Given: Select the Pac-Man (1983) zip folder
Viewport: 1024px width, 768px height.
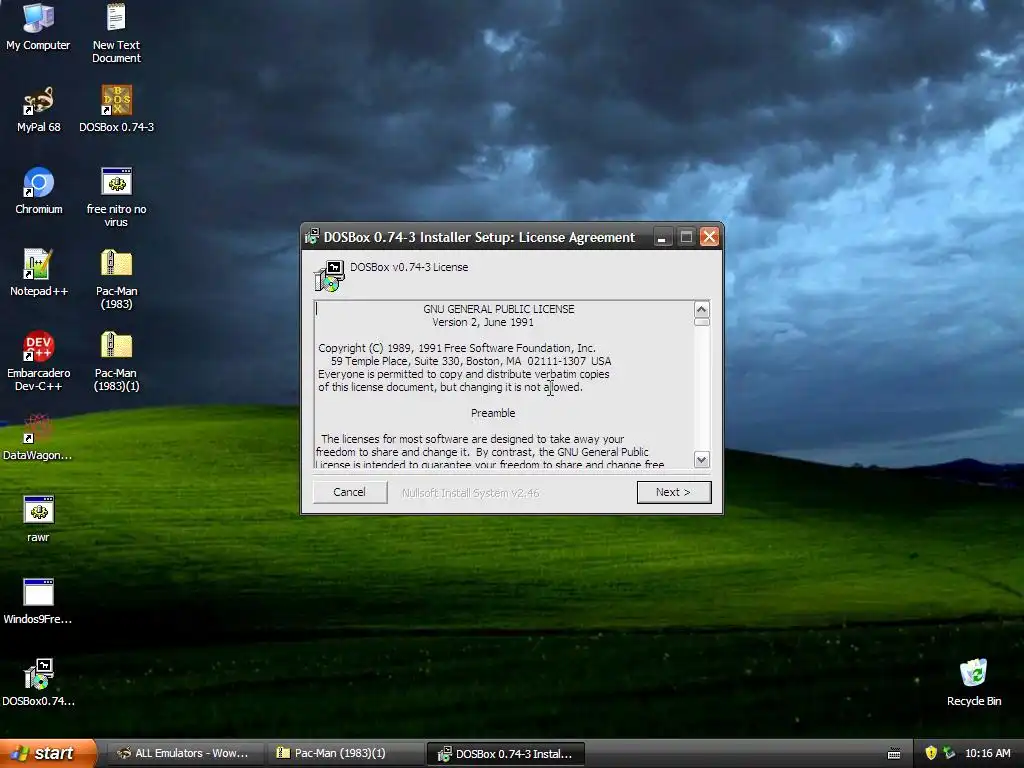Looking at the screenshot, I should (x=116, y=280).
